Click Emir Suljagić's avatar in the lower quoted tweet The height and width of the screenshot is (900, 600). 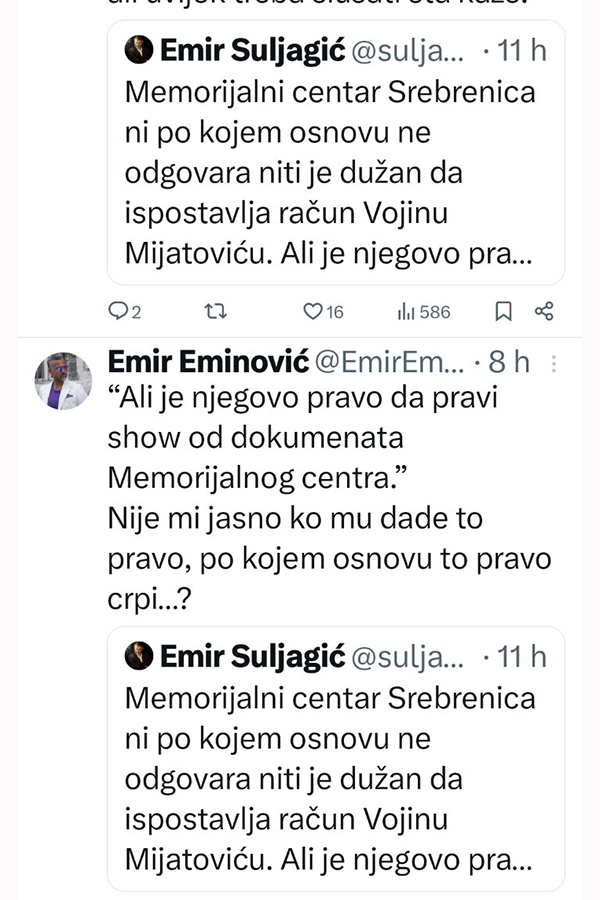[139, 656]
